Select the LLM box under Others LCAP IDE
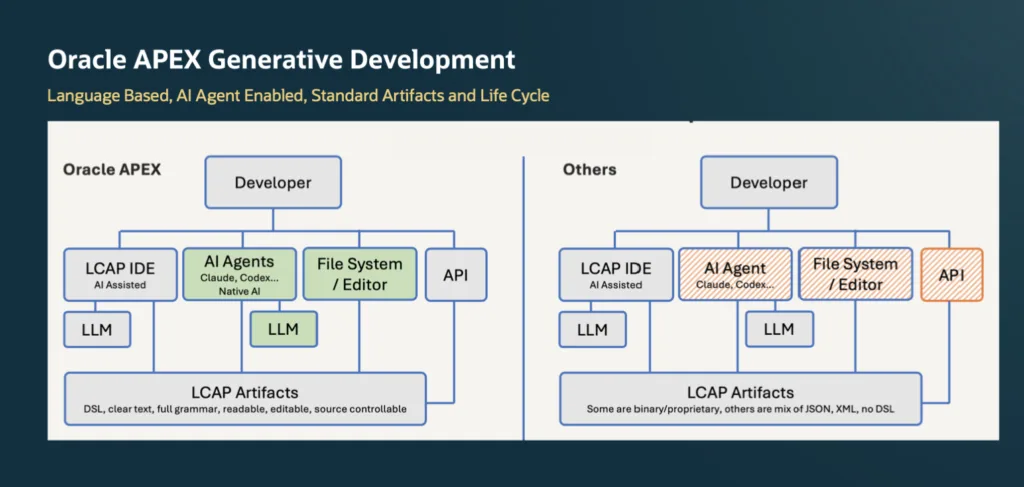This screenshot has height=487, width=1024. pyautogui.click(x=593, y=330)
